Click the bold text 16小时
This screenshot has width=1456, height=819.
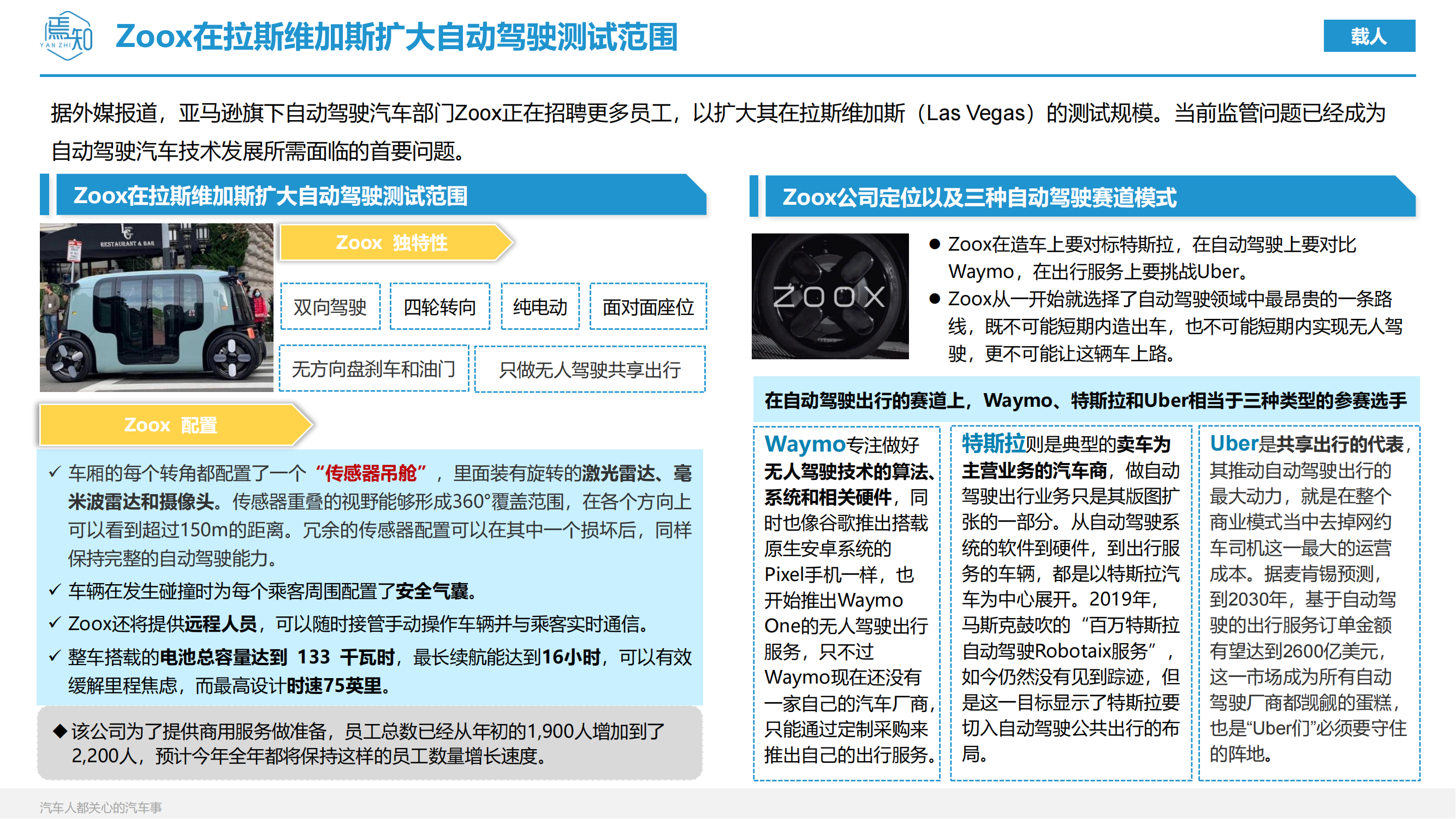[571, 657]
